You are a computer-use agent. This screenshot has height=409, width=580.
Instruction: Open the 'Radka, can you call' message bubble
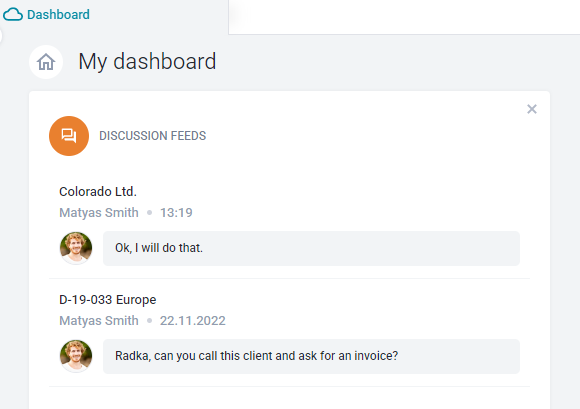(311, 356)
